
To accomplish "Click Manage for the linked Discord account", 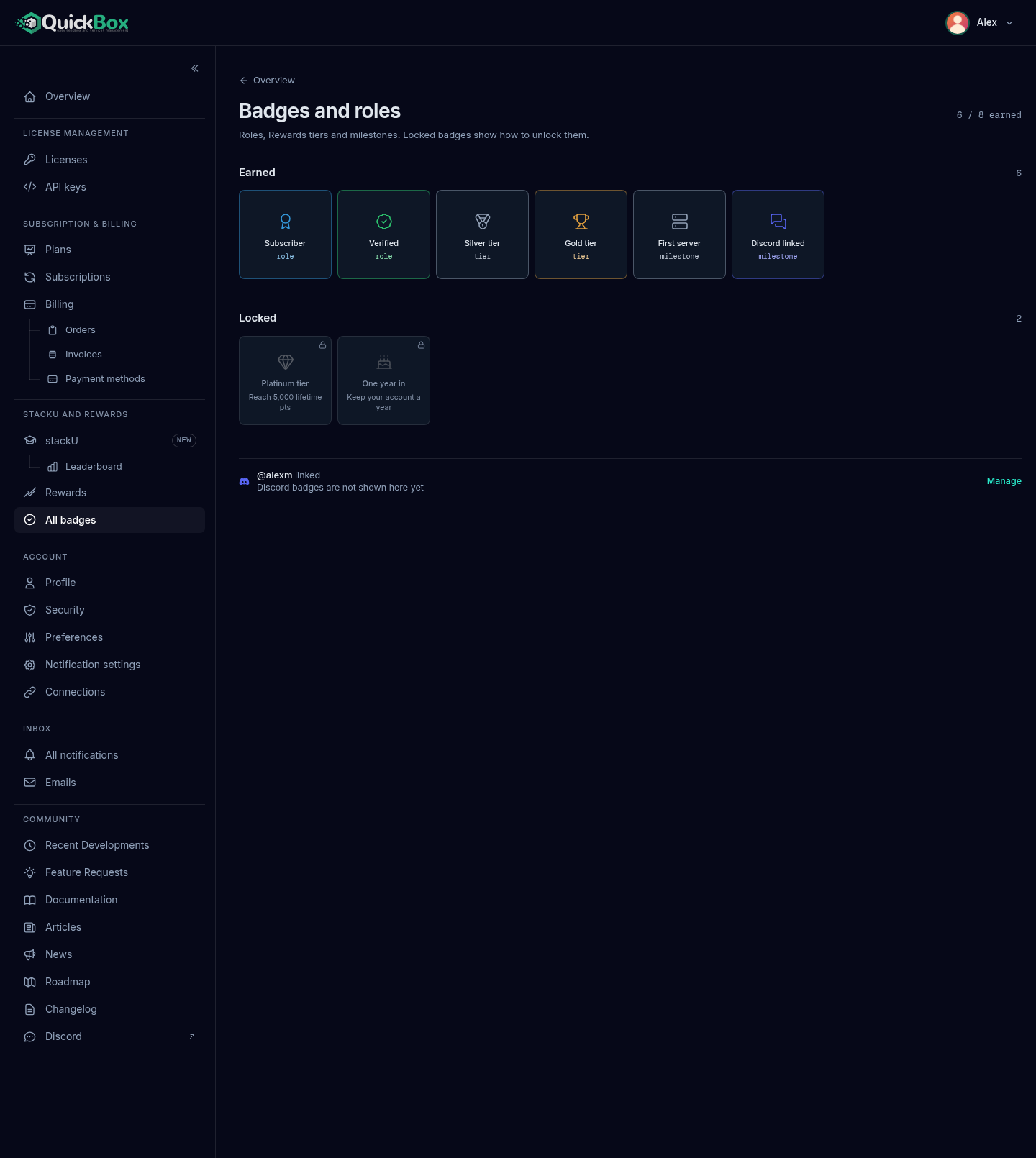I will point(1004,481).
